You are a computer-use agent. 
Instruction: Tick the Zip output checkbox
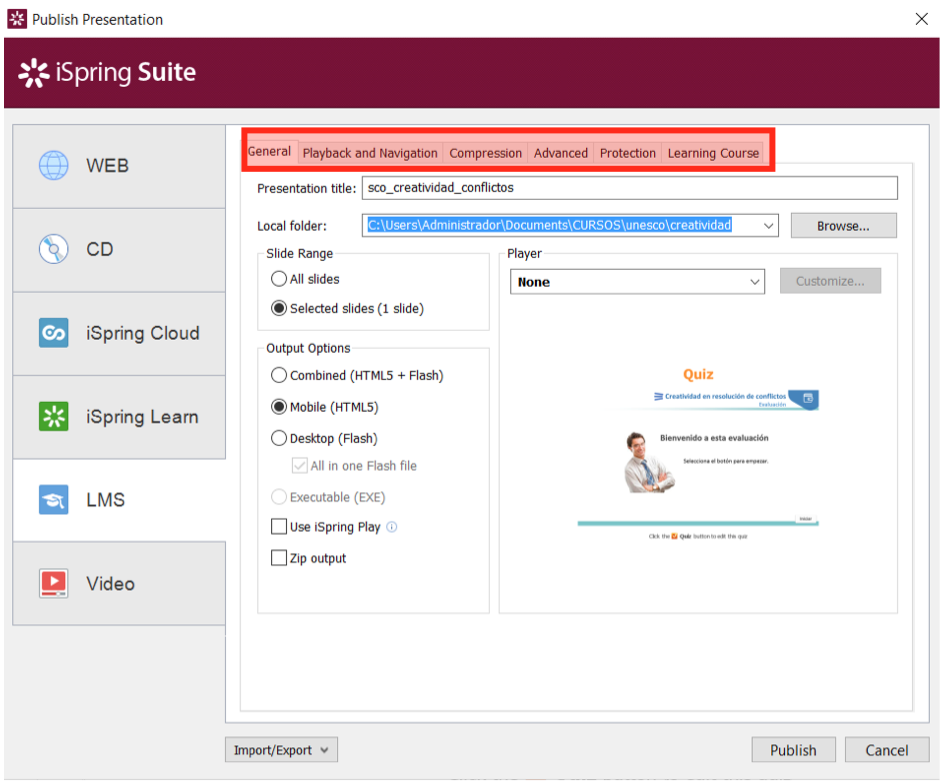[278, 558]
